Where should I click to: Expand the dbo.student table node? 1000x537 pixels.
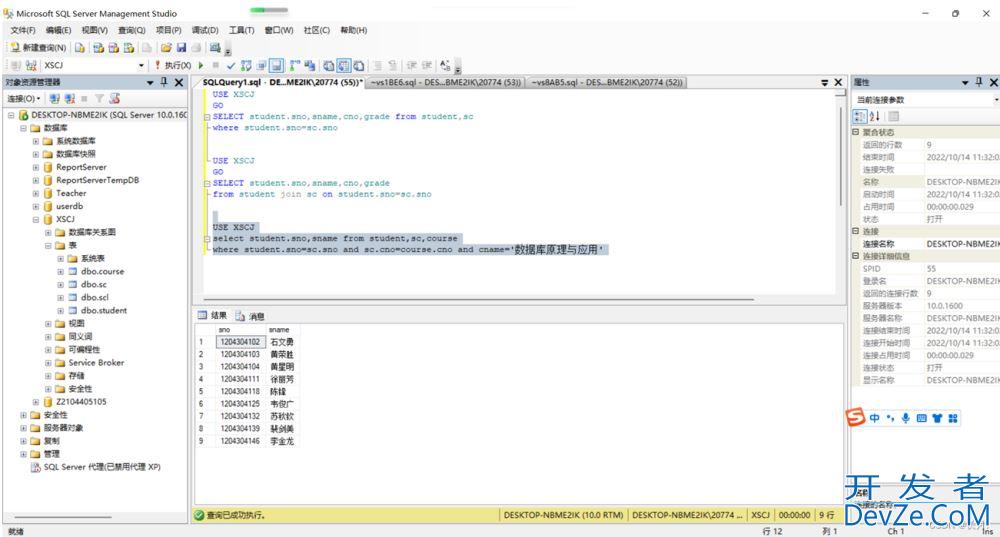click(x=61, y=311)
